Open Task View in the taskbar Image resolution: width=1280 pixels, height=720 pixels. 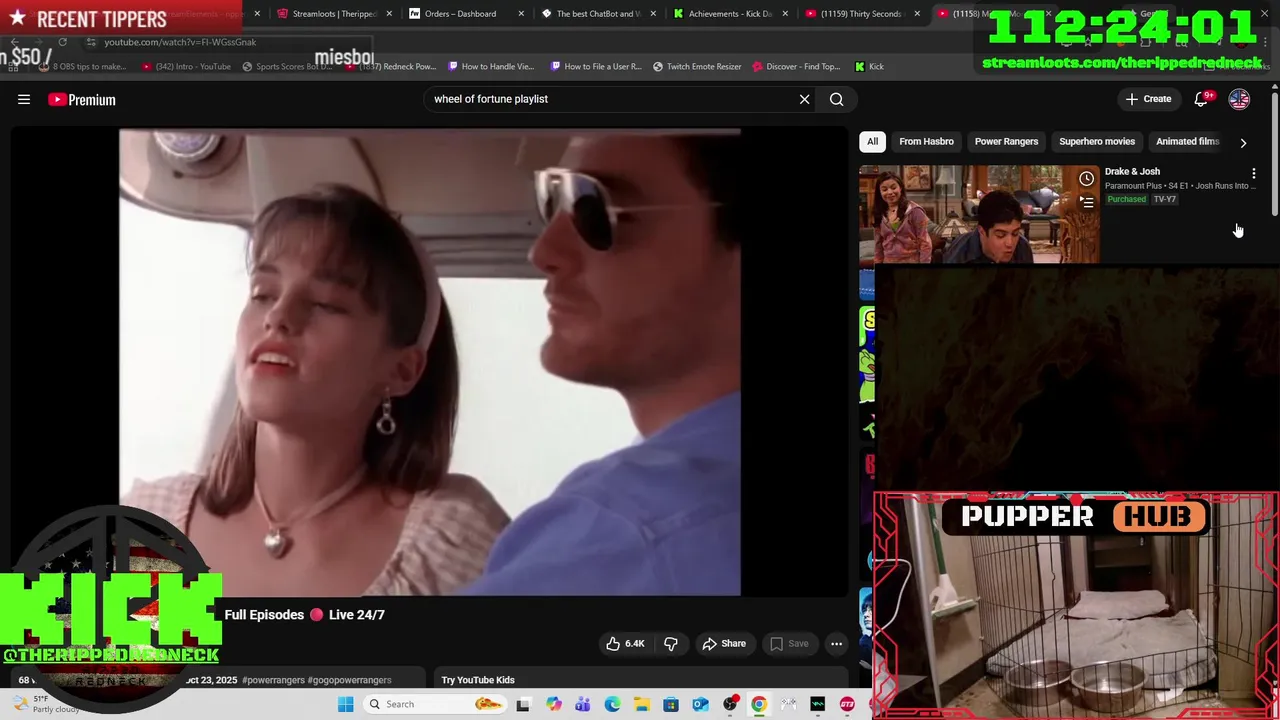(523, 704)
